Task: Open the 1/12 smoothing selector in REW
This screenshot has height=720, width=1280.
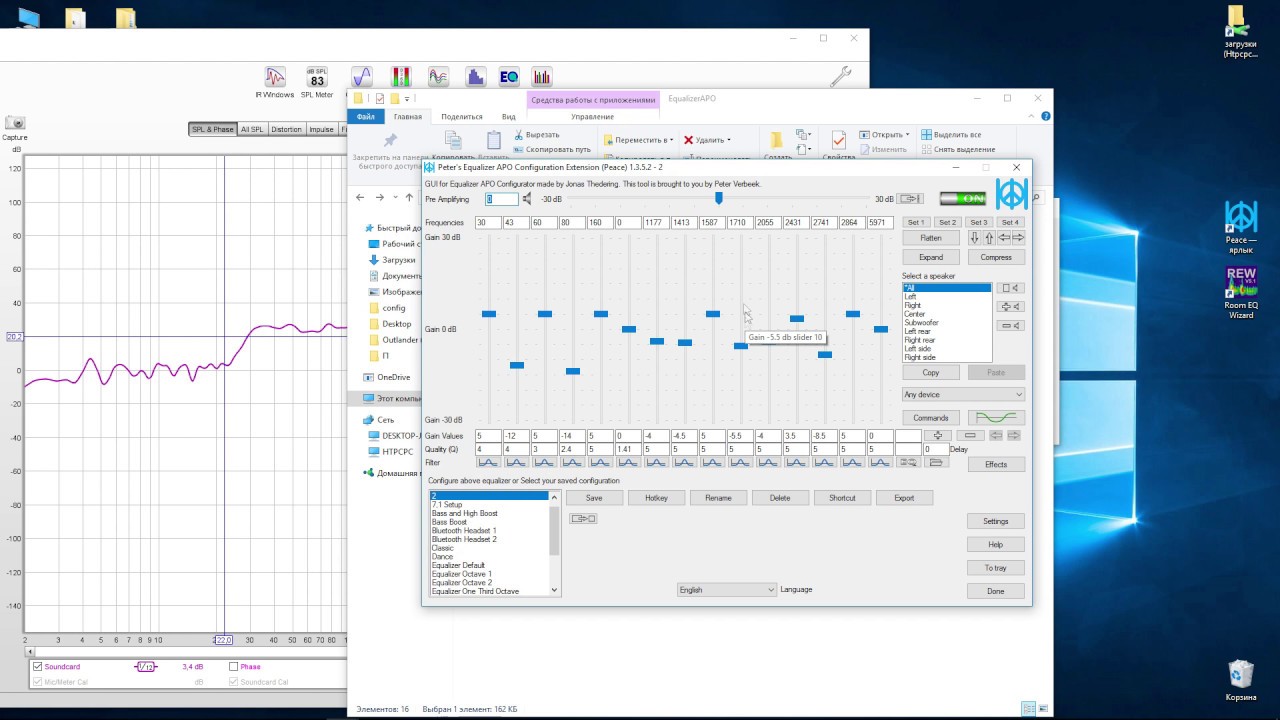Action: [x=146, y=666]
